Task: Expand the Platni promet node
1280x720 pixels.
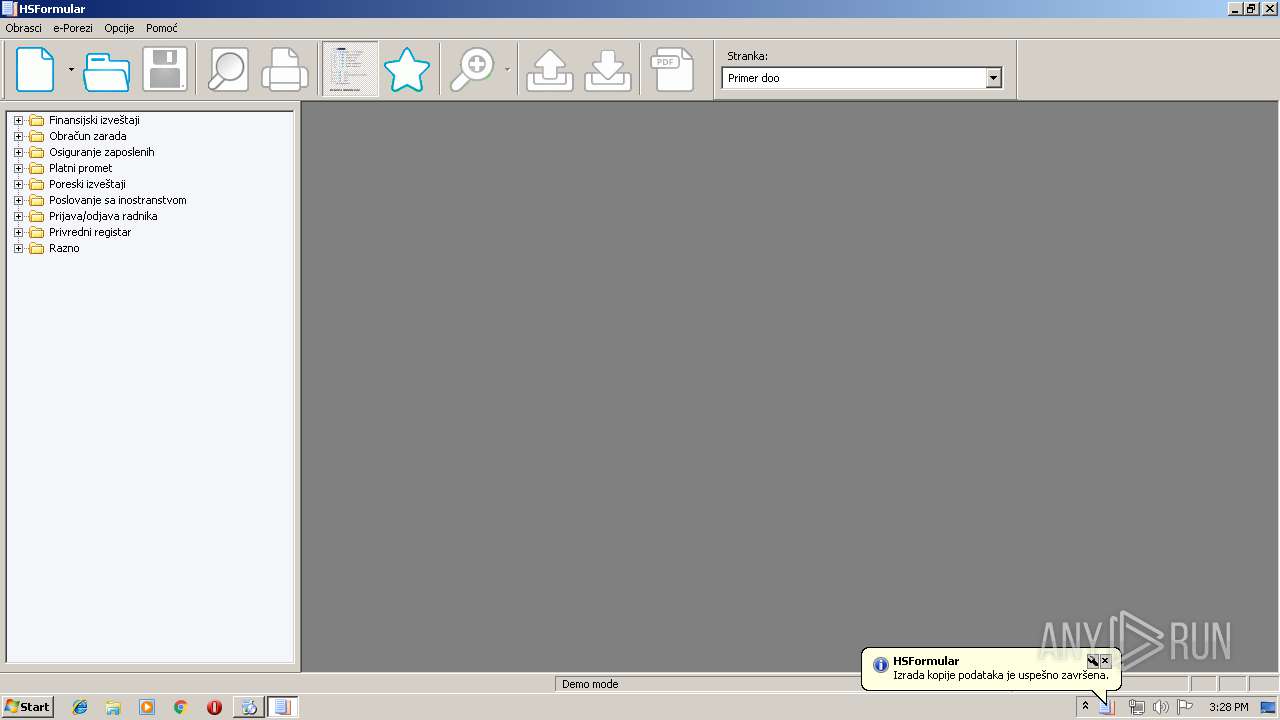Action: click(18, 168)
